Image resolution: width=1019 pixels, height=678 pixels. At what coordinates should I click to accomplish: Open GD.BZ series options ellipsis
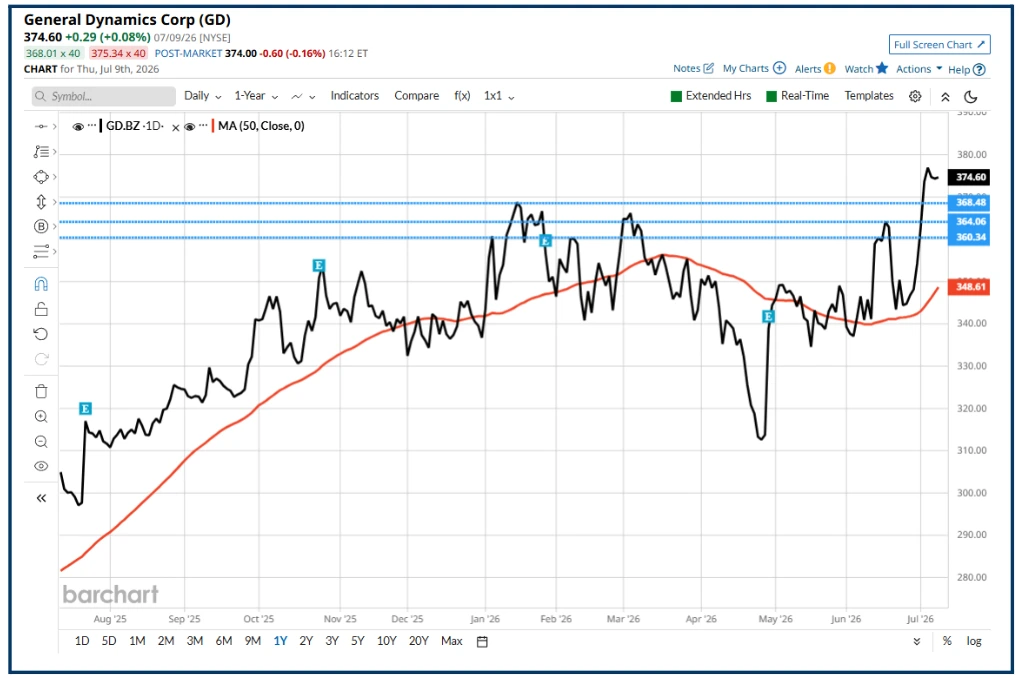click(x=92, y=125)
